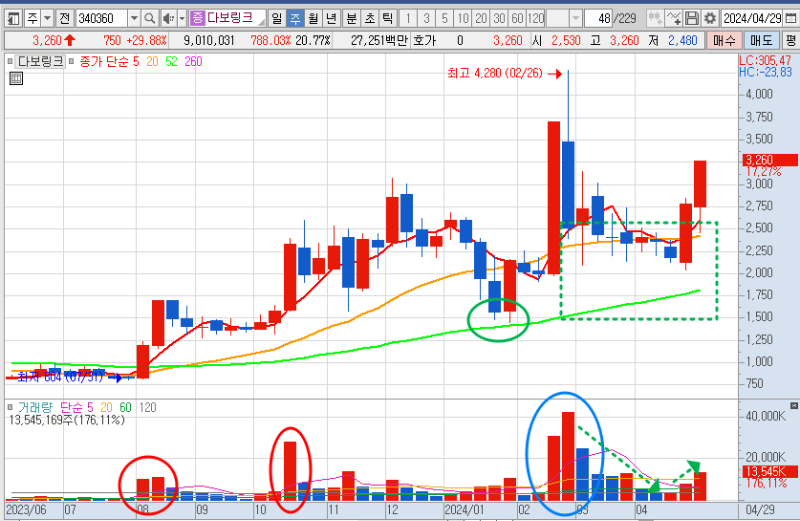Viewport: 800px width, 521px height.
Task: Click the add indicator line icon
Action: coord(673,19)
